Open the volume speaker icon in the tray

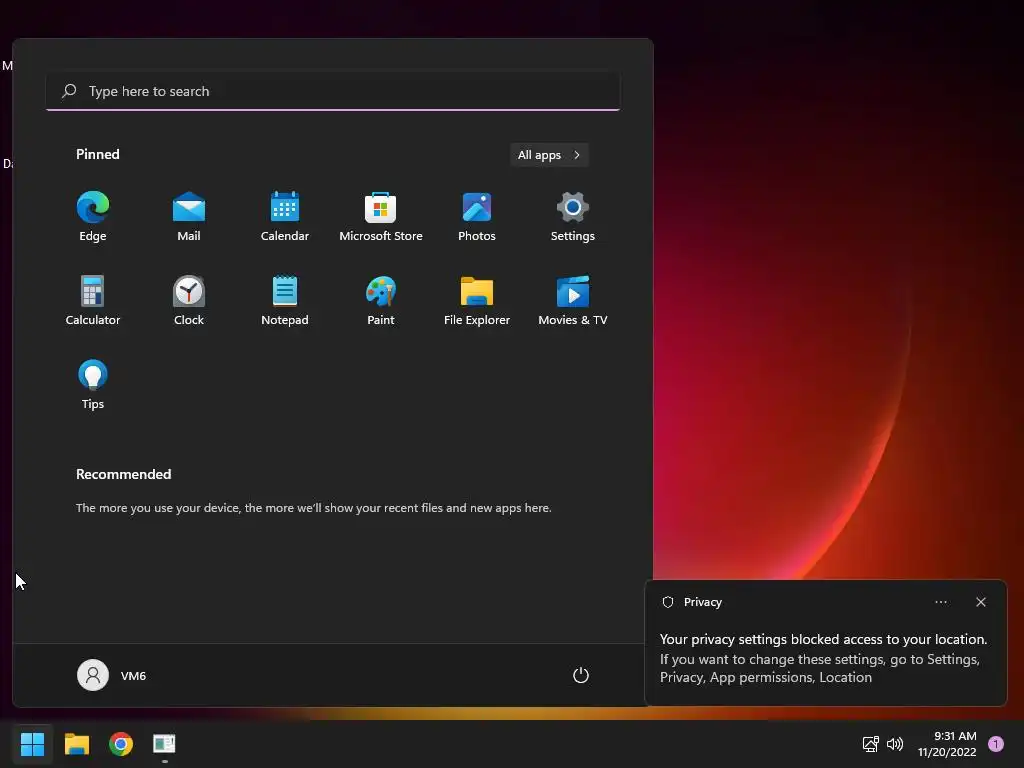(x=895, y=744)
